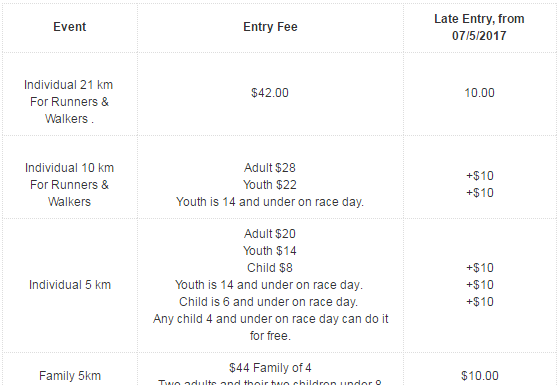Click the first +$10 in 10 km row
This screenshot has height=385, width=558.
(x=480, y=176)
